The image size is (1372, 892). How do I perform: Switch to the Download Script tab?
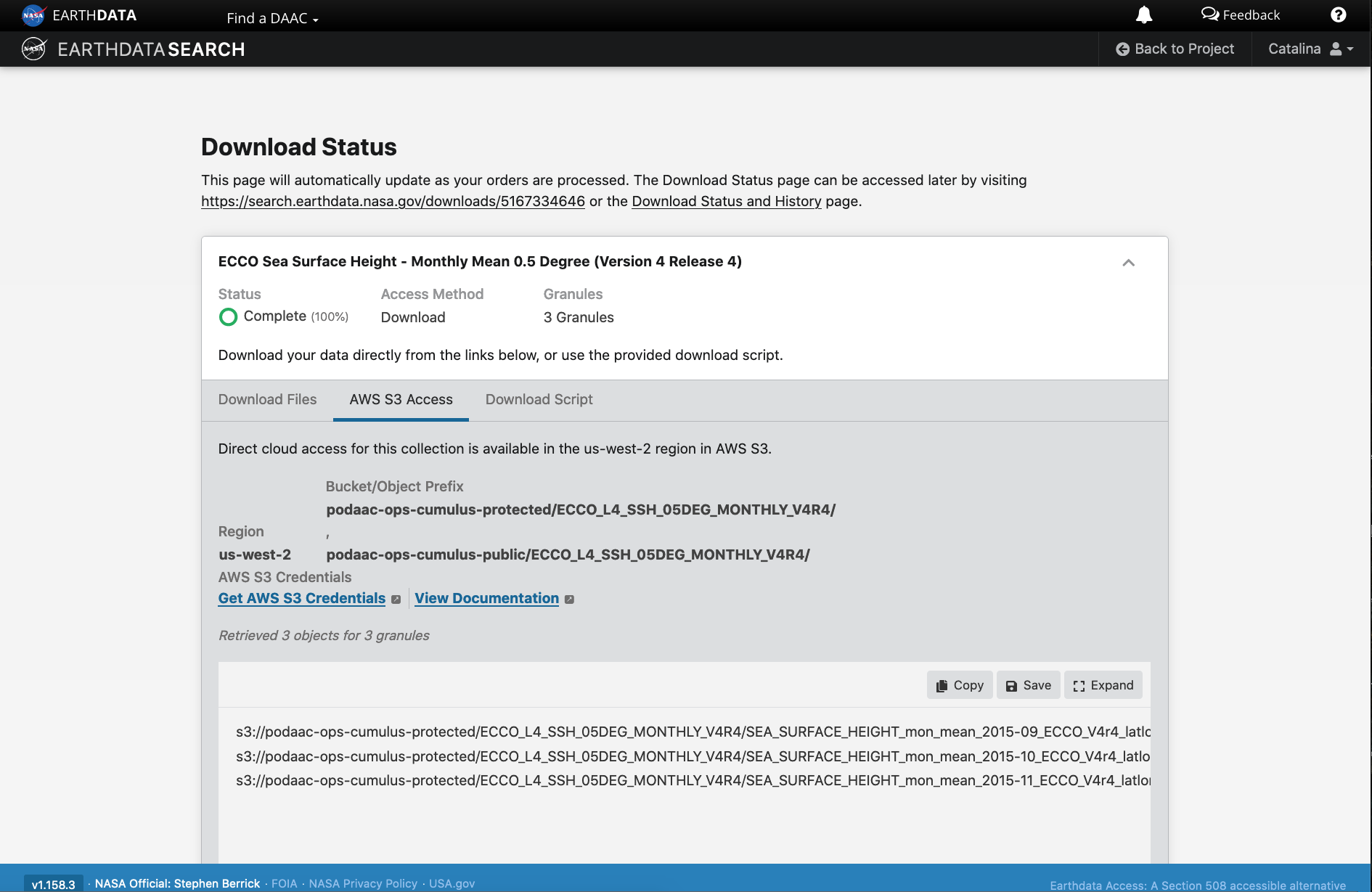539,399
